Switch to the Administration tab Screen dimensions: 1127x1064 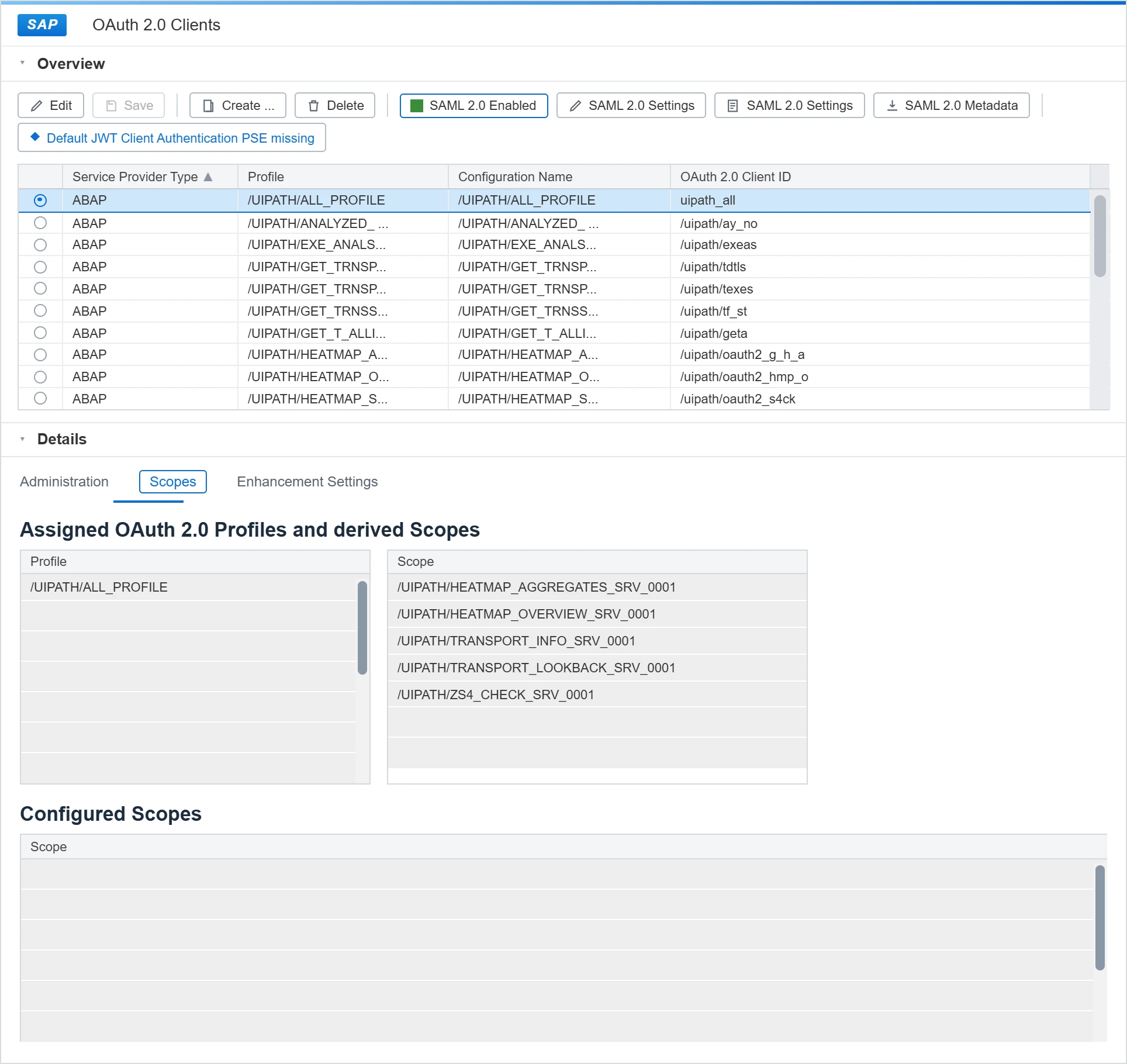[64, 482]
